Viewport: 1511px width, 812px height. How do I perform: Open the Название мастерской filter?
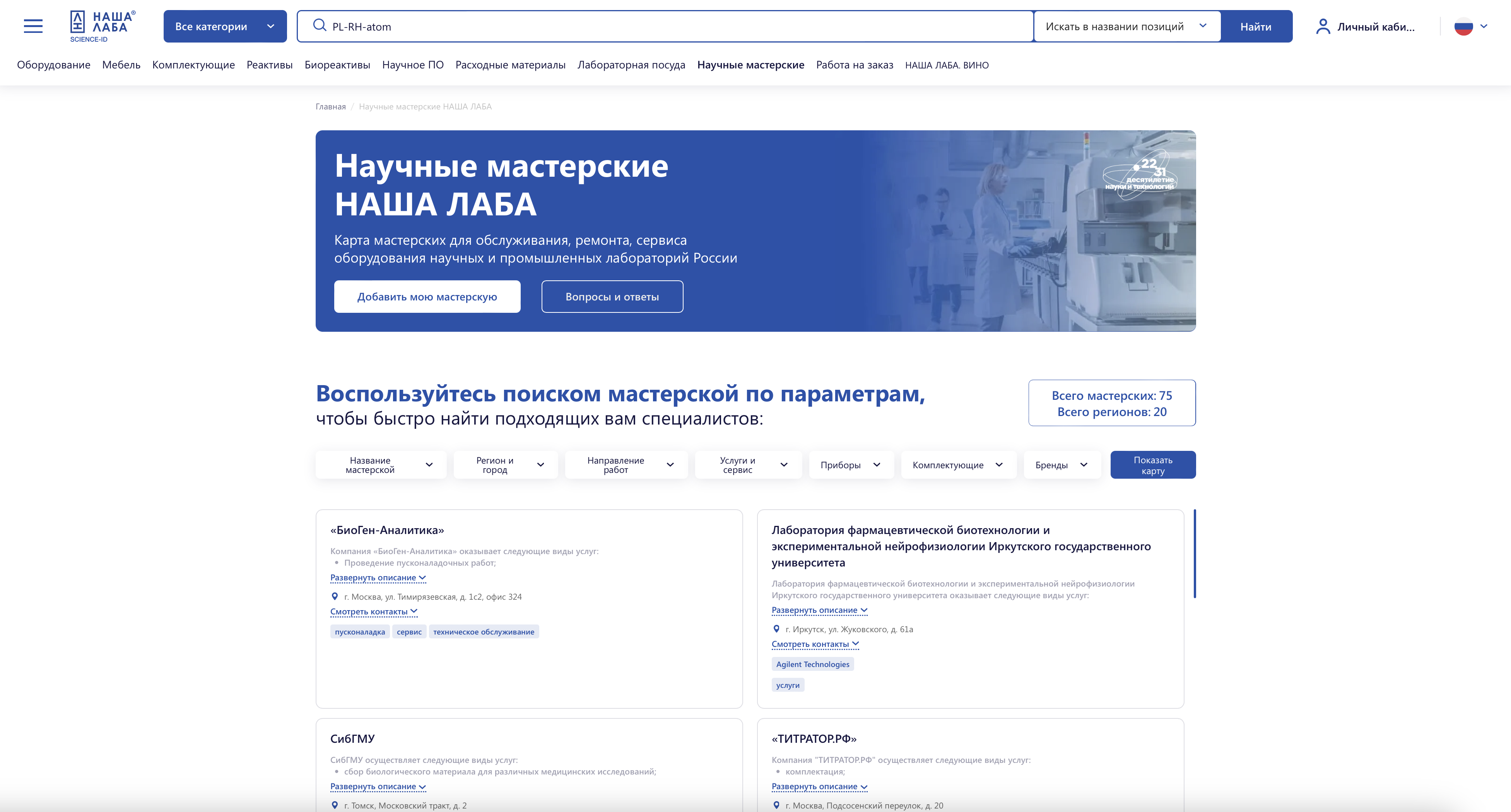point(381,465)
